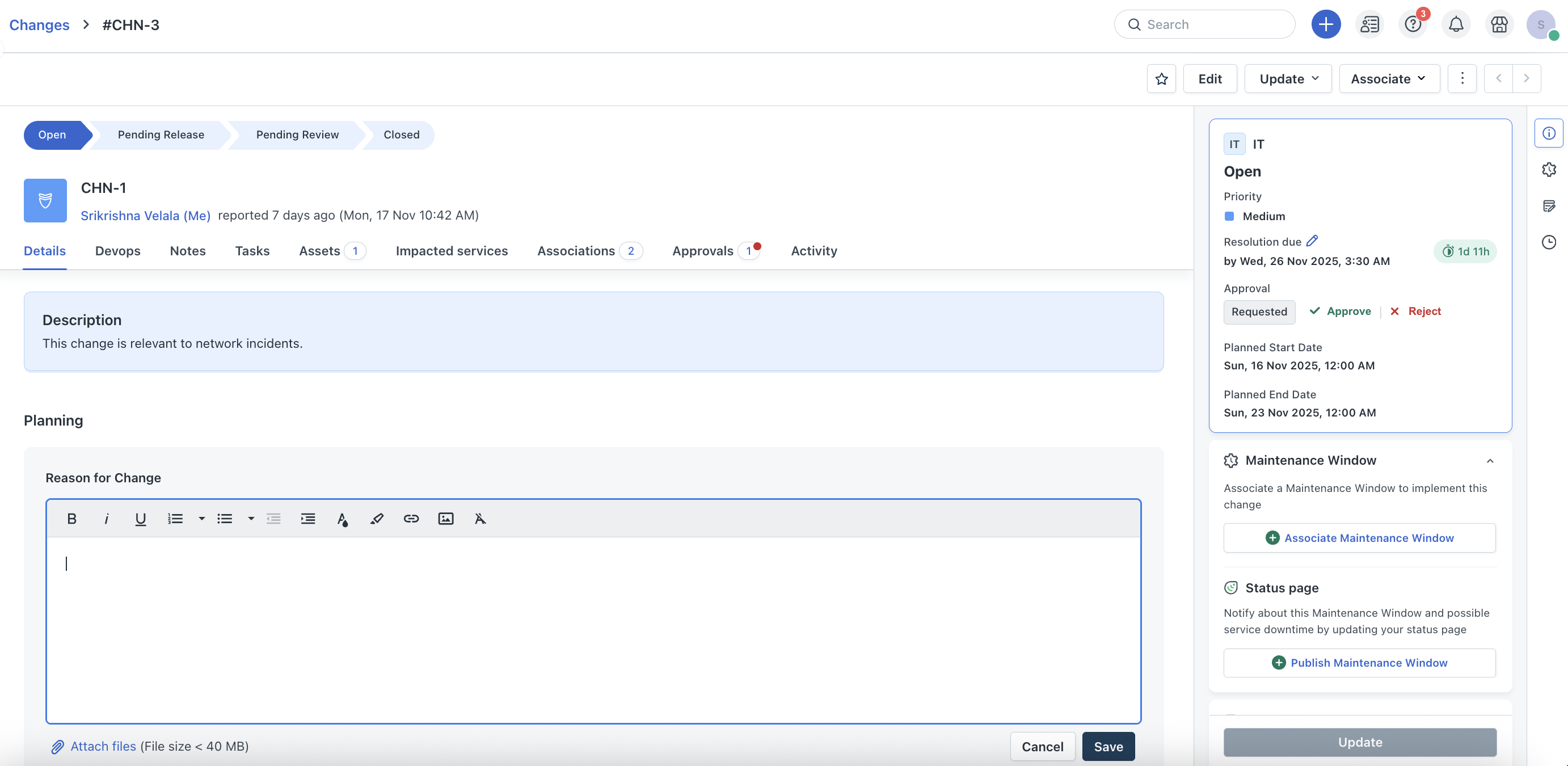Expand the numbered list style dropdown

click(x=201, y=519)
